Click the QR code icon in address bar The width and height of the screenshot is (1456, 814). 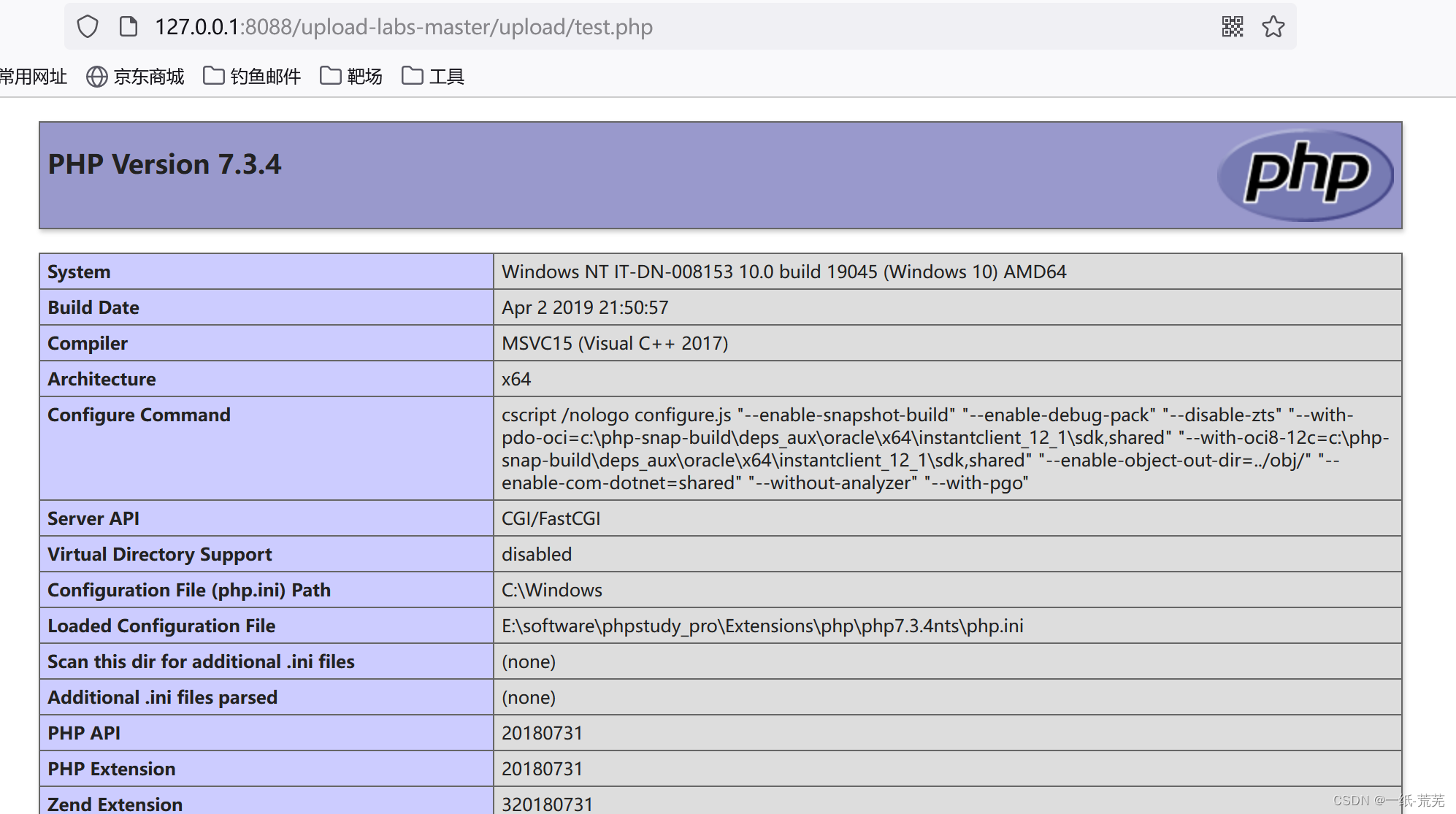(x=1233, y=27)
